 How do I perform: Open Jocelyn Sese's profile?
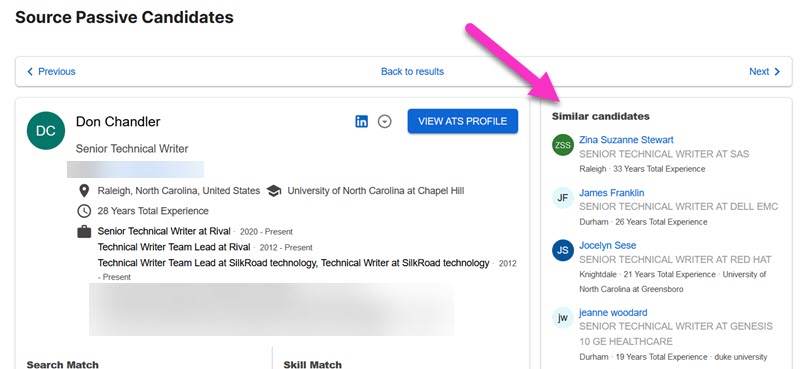click(x=607, y=245)
